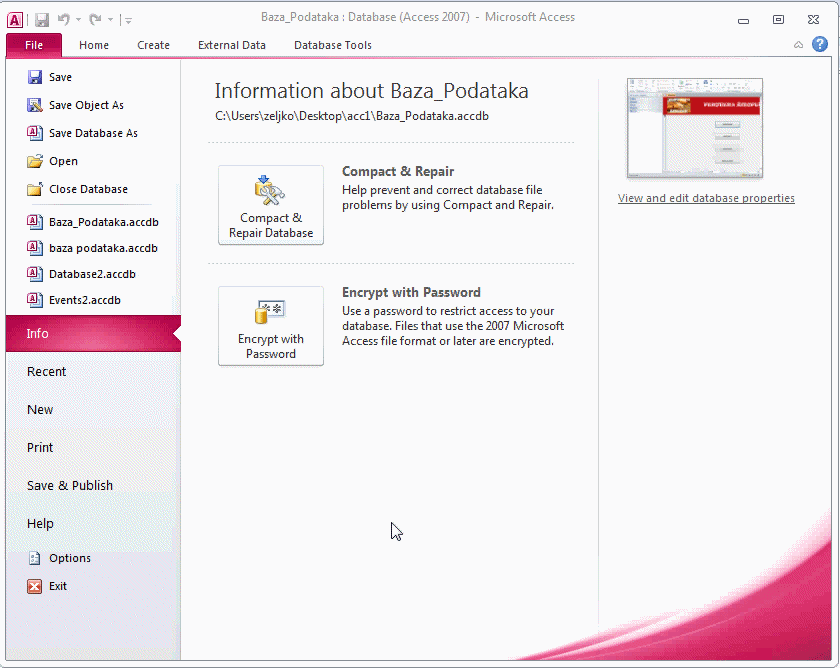Click the database-and-wrench icon on Compact & Repair button

(x=269, y=191)
